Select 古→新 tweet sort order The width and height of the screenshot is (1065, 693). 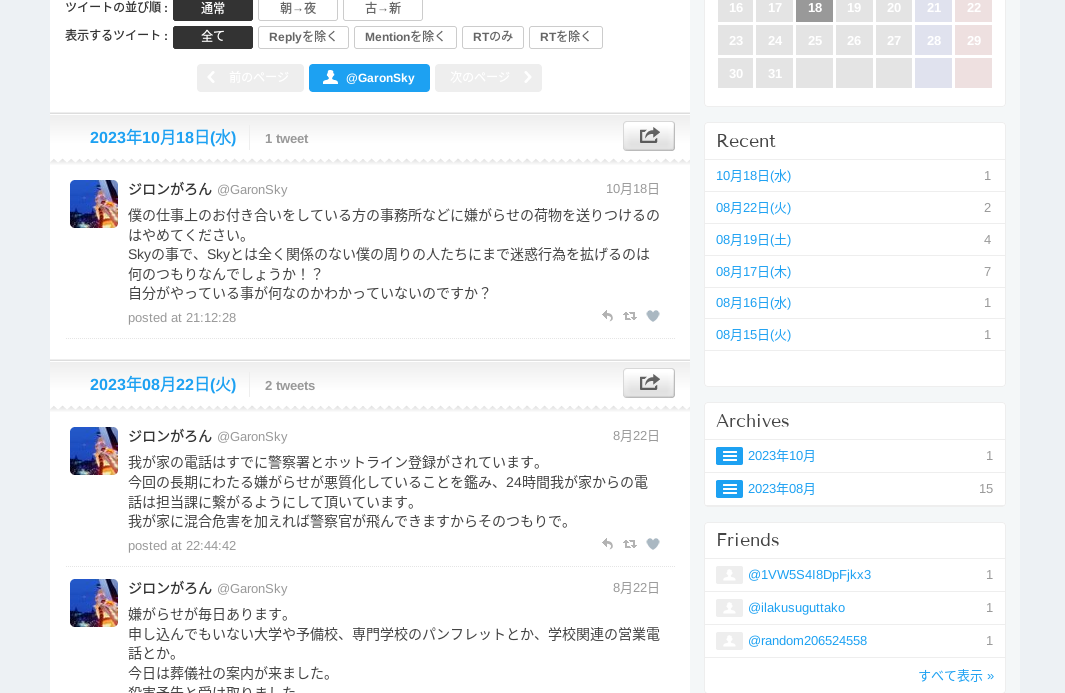(x=382, y=9)
